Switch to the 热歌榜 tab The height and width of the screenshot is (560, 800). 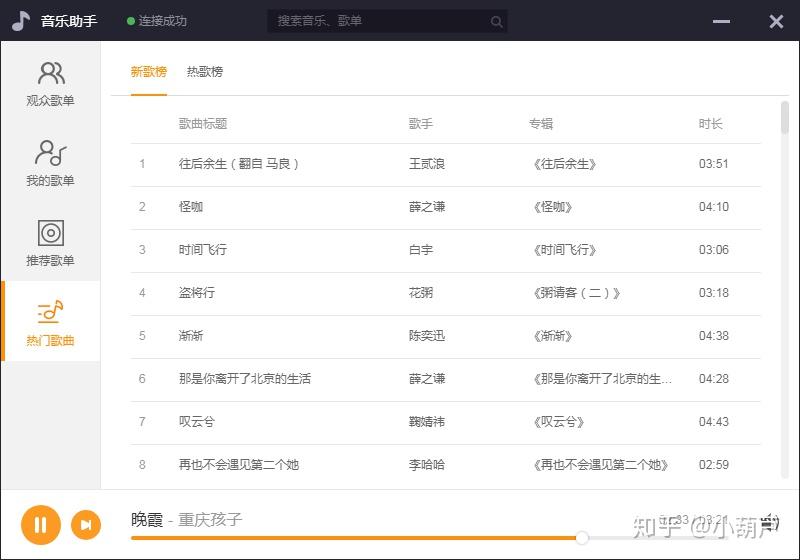(205, 72)
